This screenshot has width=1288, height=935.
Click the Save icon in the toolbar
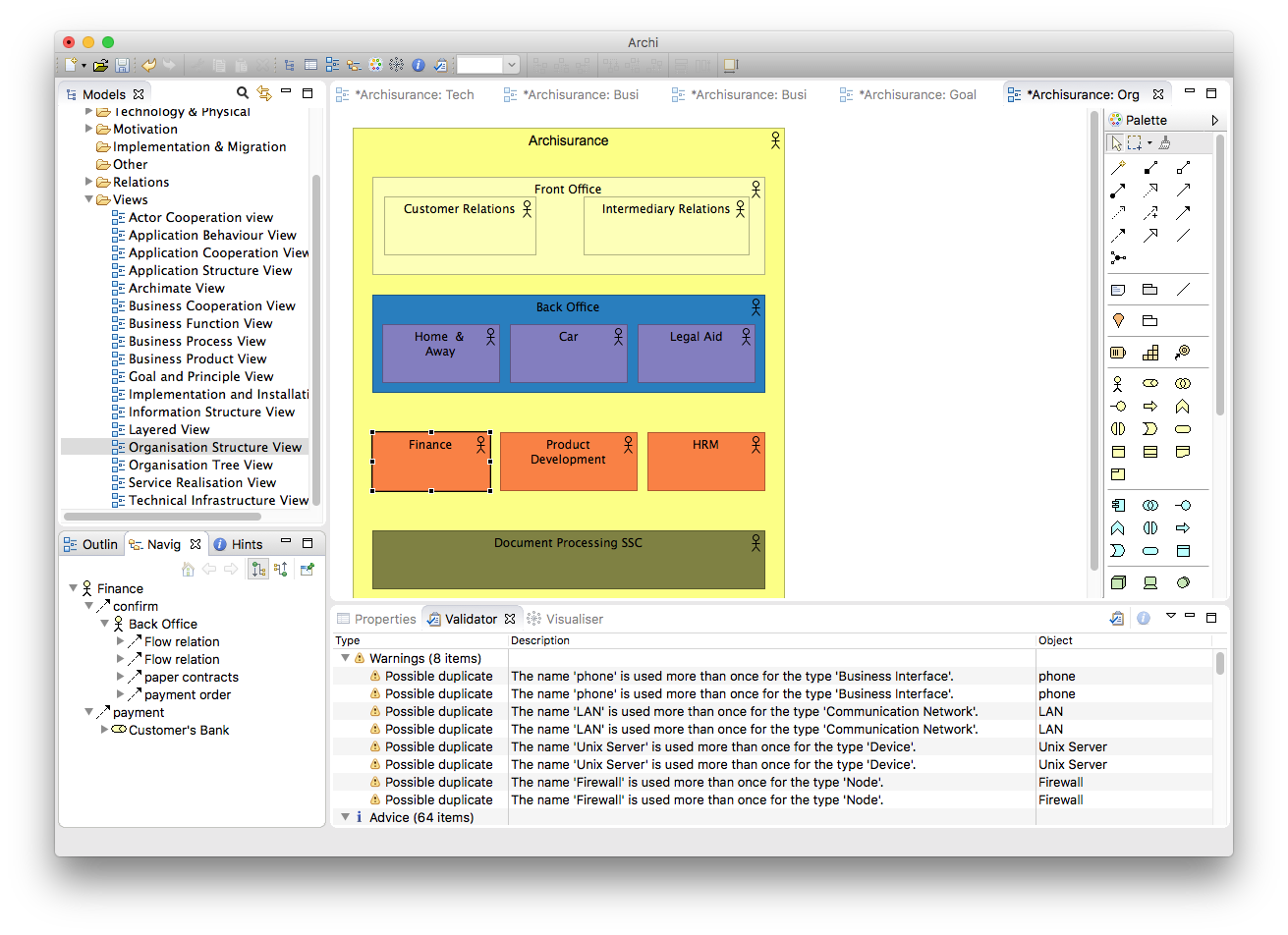pos(123,65)
